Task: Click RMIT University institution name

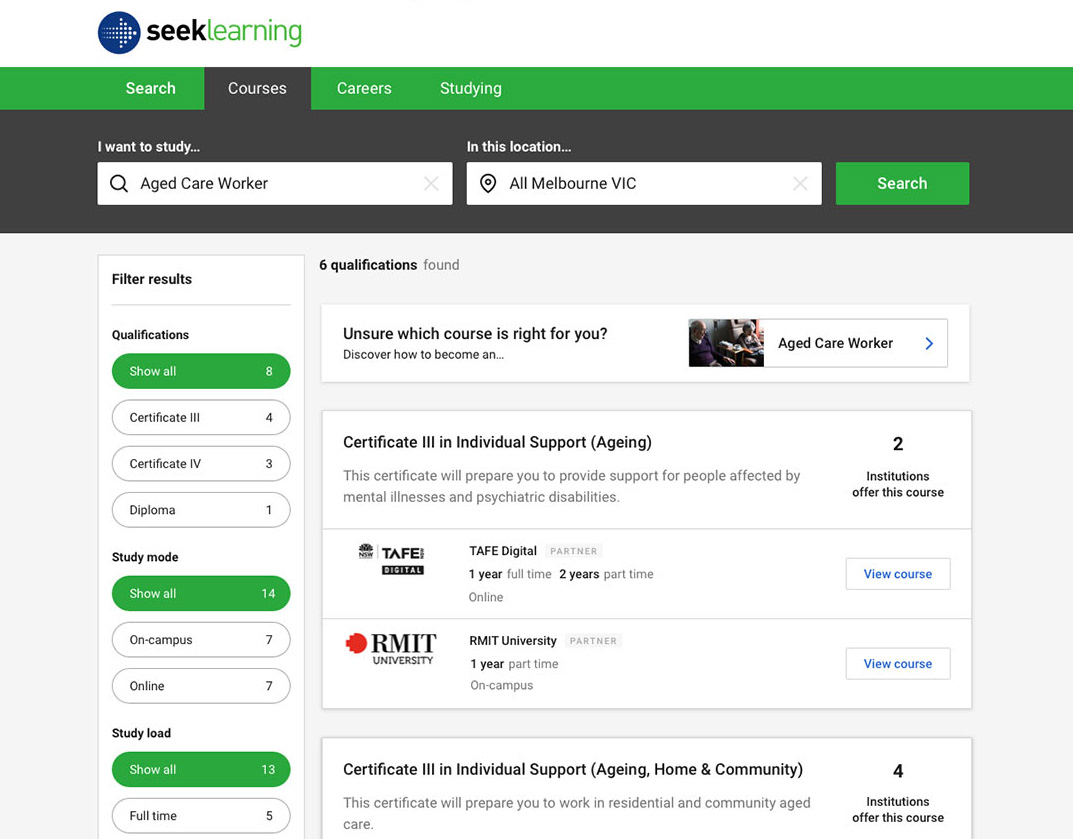Action: click(513, 641)
